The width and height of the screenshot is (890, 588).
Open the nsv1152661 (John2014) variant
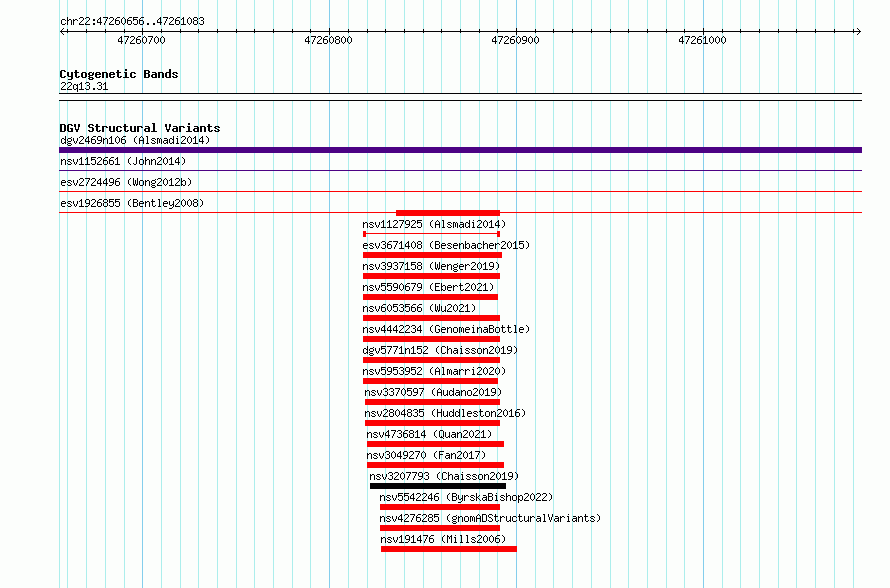(123, 161)
